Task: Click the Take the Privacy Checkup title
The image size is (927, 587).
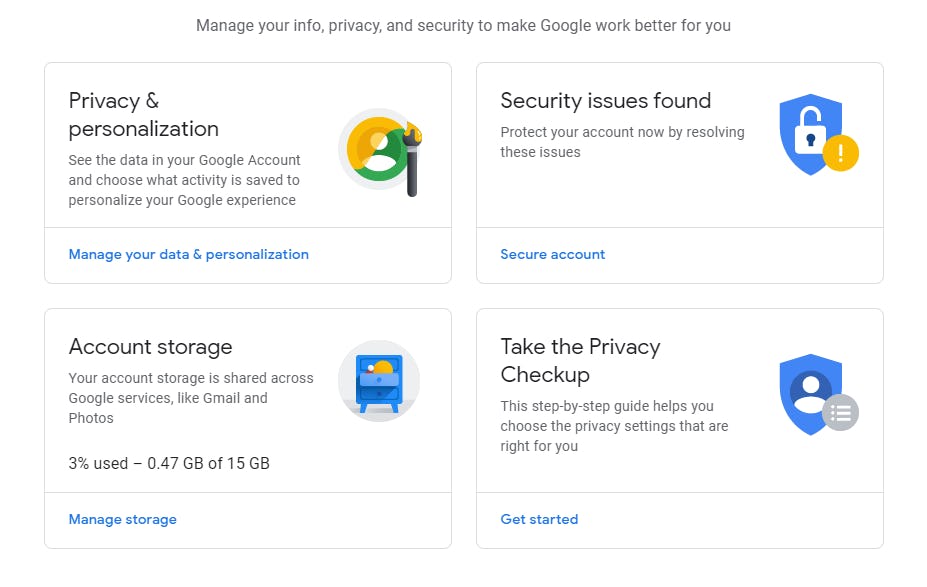Action: point(580,361)
